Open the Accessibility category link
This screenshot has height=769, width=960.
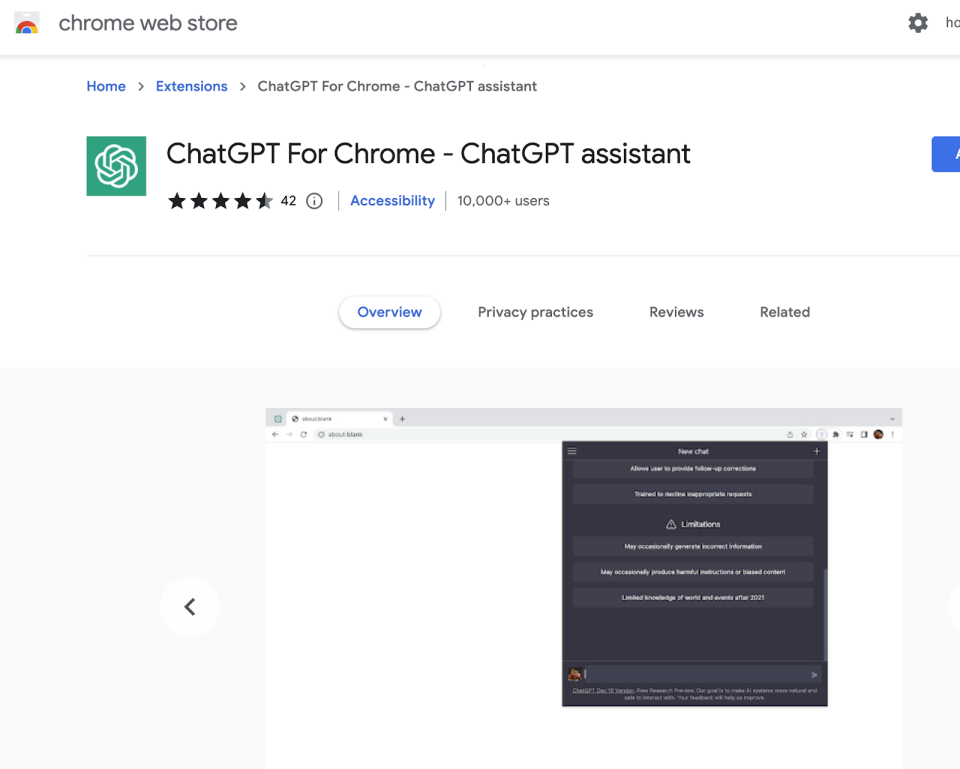(x=392, y=201)
